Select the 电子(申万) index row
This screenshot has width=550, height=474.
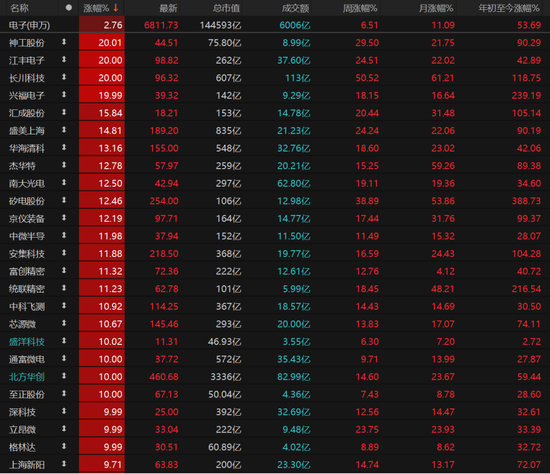275,25
